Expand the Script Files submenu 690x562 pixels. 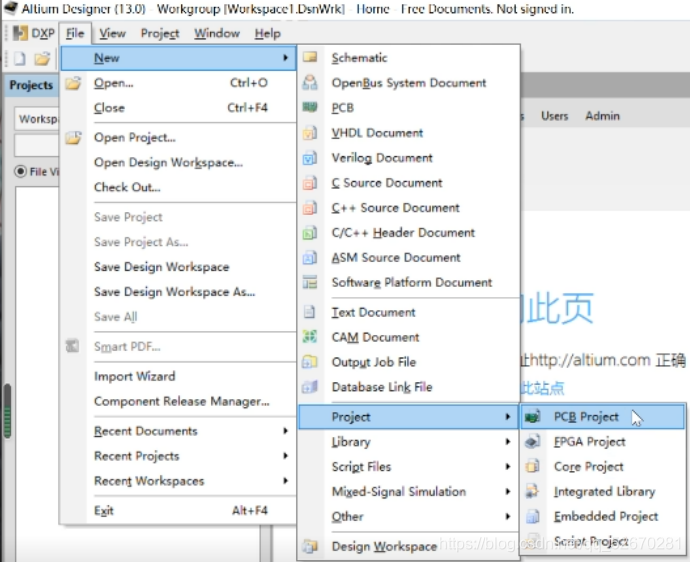[408, 466]
